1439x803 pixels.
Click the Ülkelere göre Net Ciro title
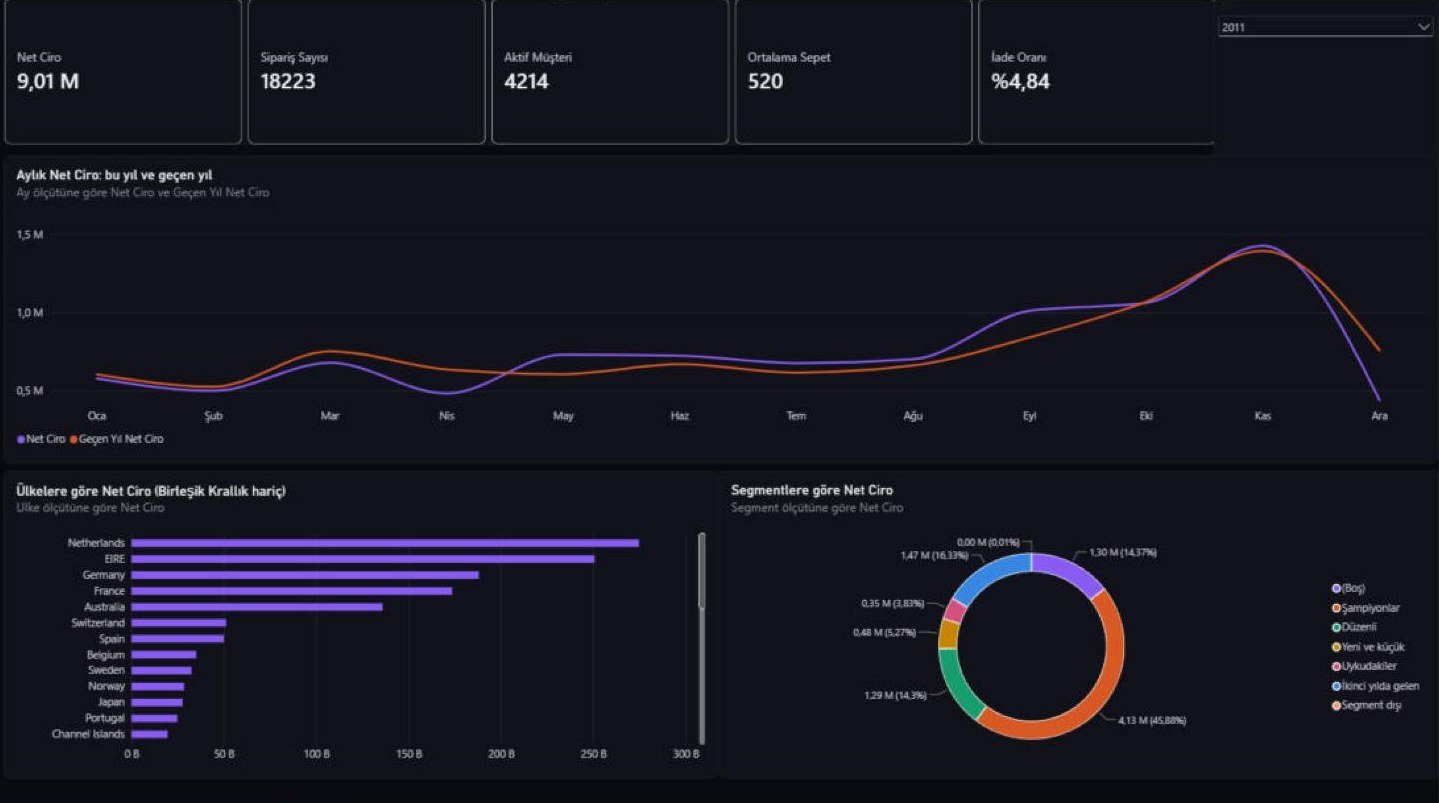(151, 491)
